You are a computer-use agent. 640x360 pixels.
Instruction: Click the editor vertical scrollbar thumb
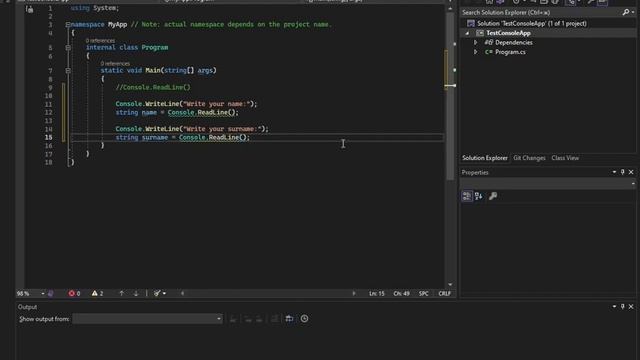tap(450, 96)
